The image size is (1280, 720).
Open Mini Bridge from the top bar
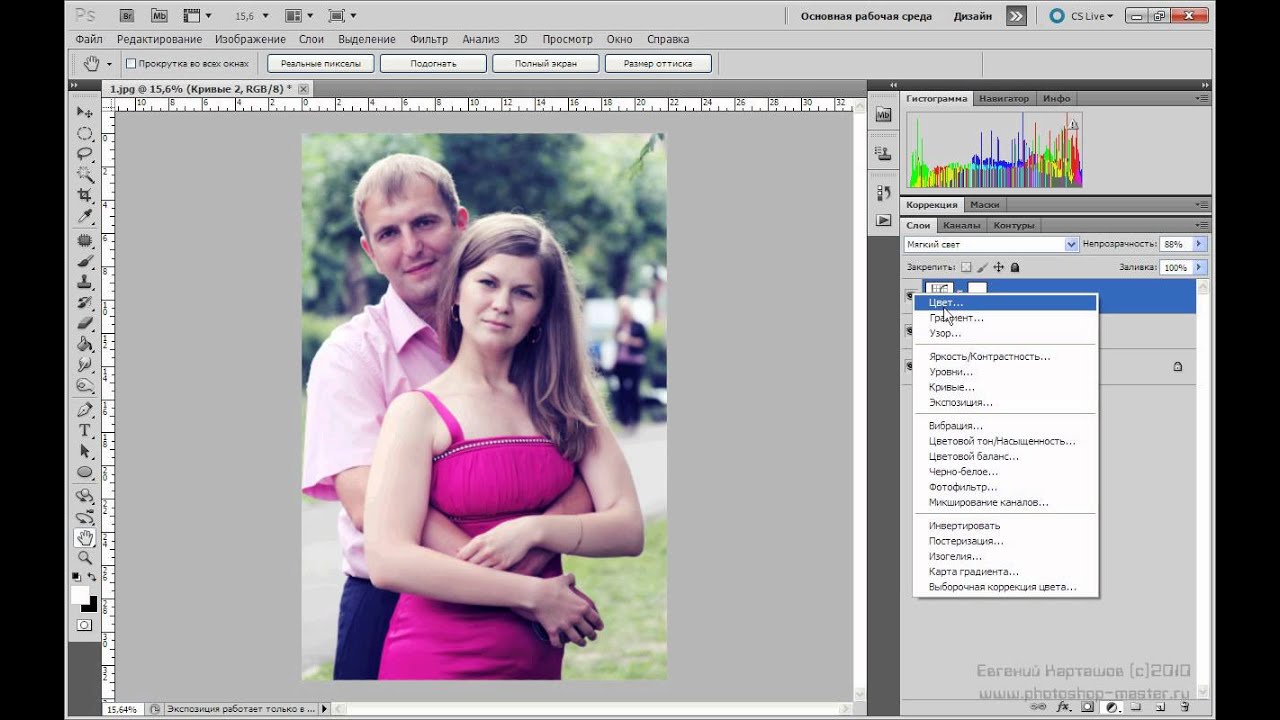161,16
